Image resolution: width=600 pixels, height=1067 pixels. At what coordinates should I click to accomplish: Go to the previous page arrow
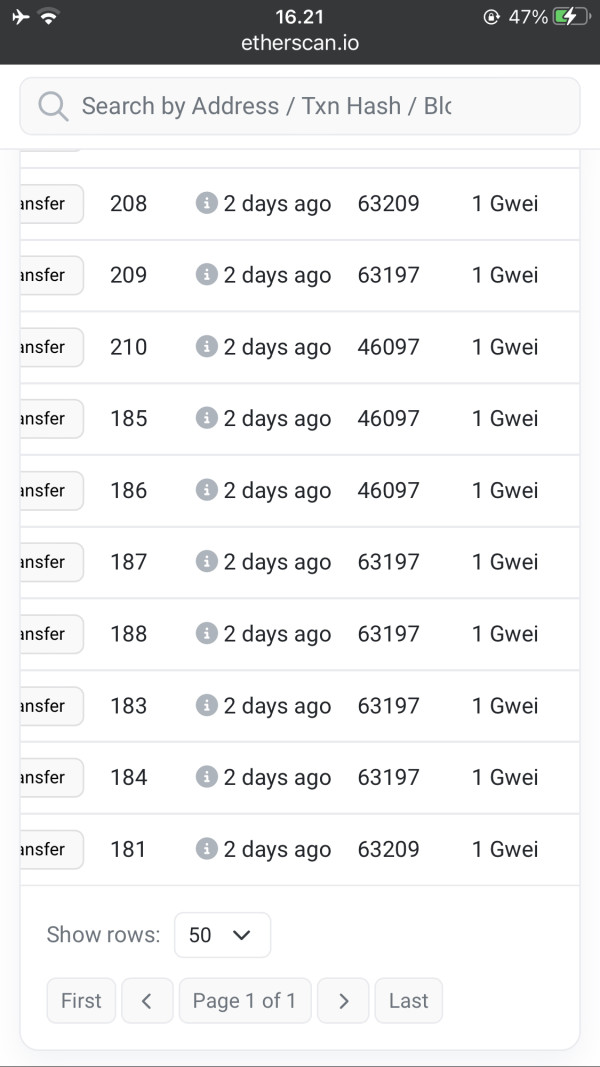point(147,1001)
